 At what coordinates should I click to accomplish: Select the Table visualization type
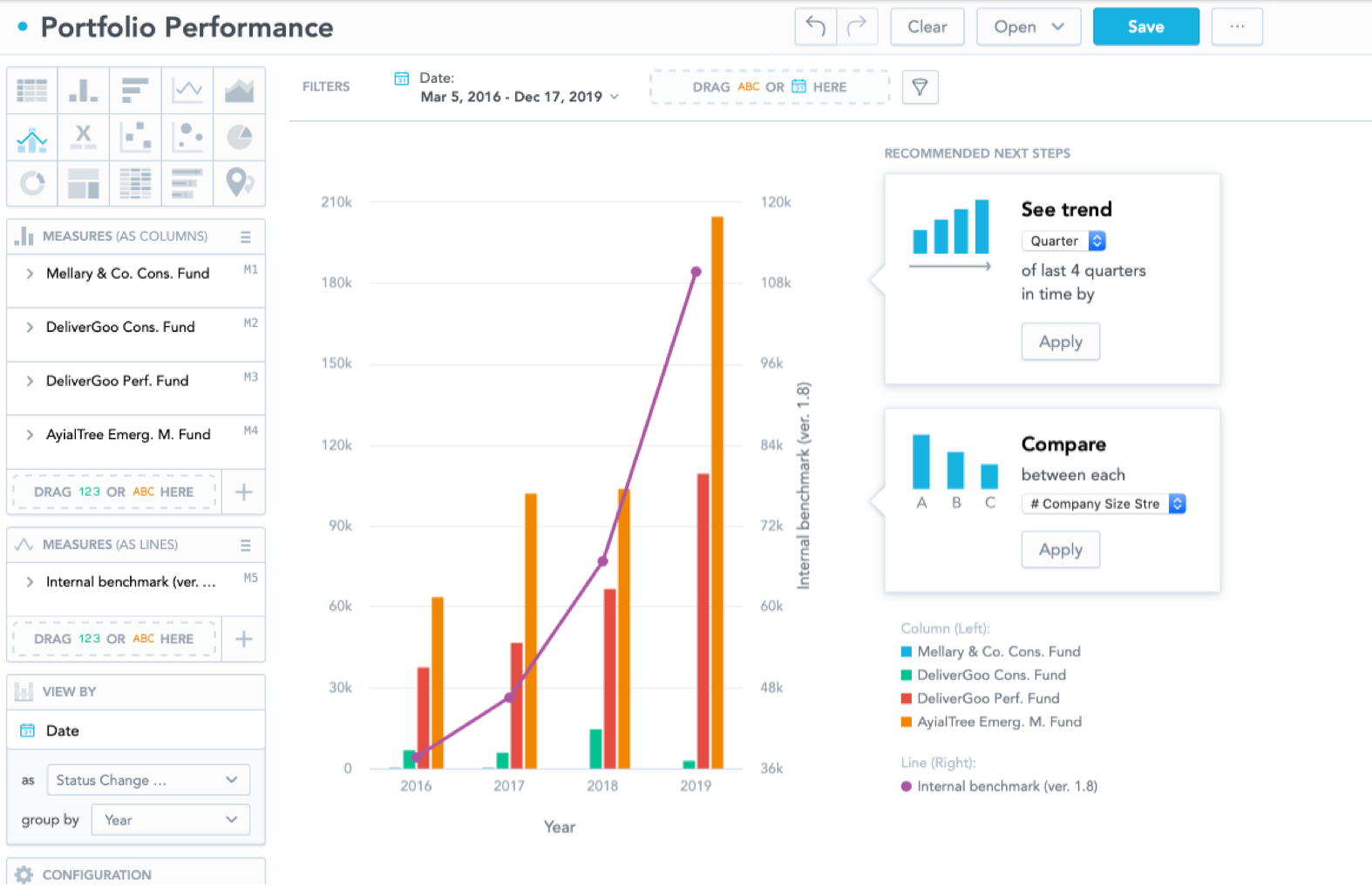[x=32, y=90]
